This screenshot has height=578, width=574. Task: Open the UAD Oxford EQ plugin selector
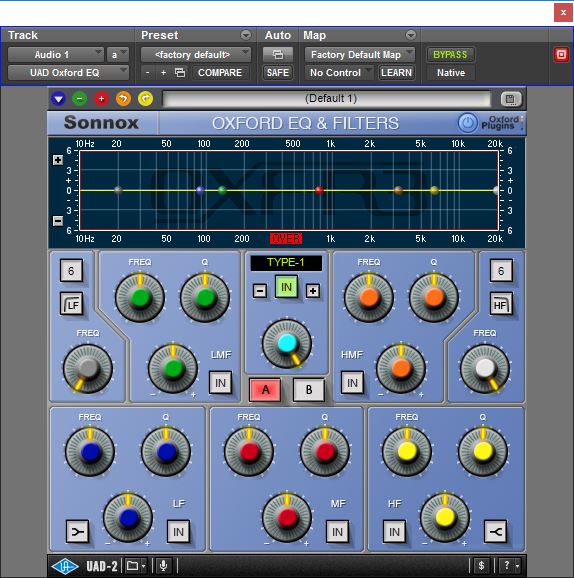(x=68, y=73)
